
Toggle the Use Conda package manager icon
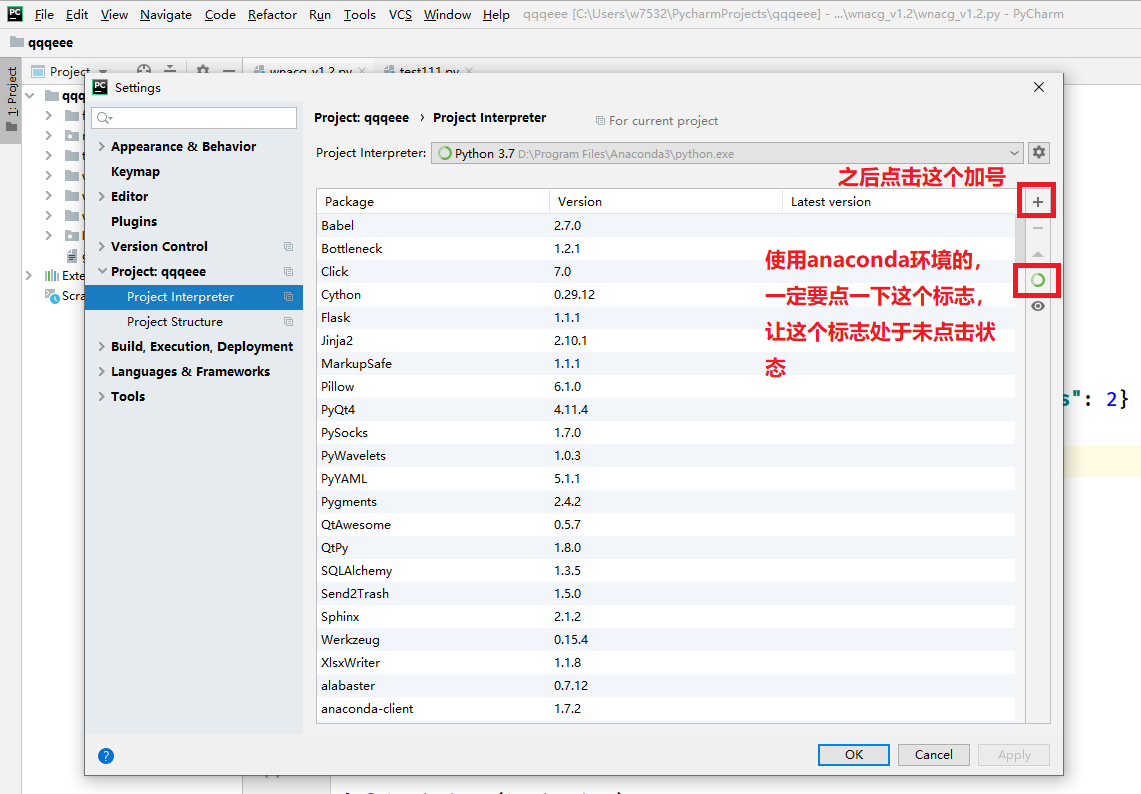point(1038,280)
